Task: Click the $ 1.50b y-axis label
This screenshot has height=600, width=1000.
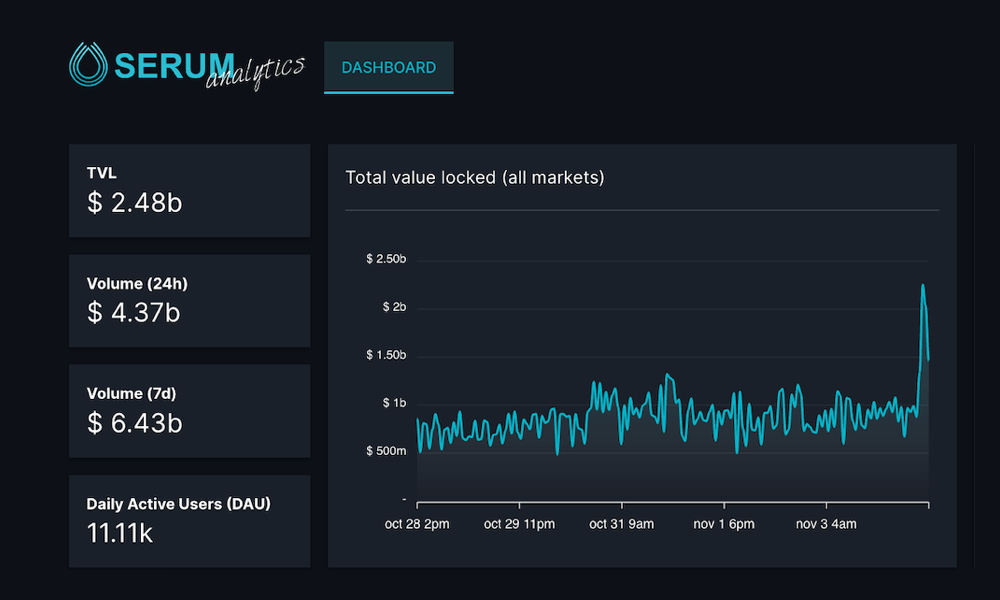Action: (x=386, y=355)
